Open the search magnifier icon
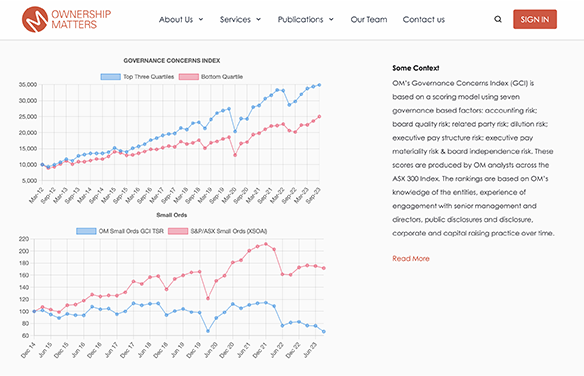This screenshot has height=376, width=584. [498, 19]
